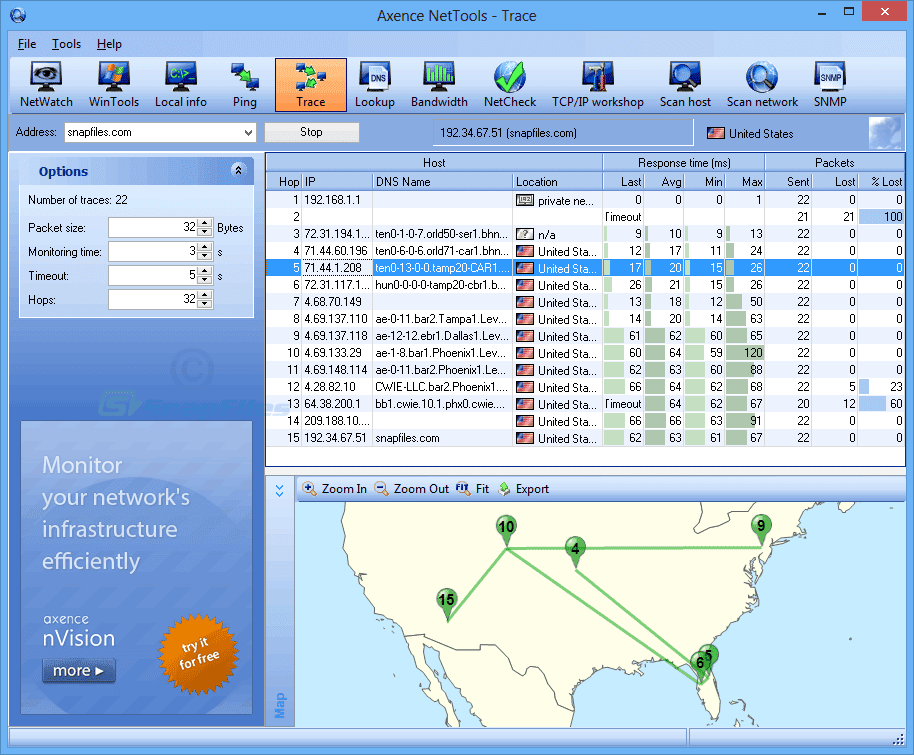The image size is (914, 755).
Task: Open the NetCheck tool
Action: (510, 85)
